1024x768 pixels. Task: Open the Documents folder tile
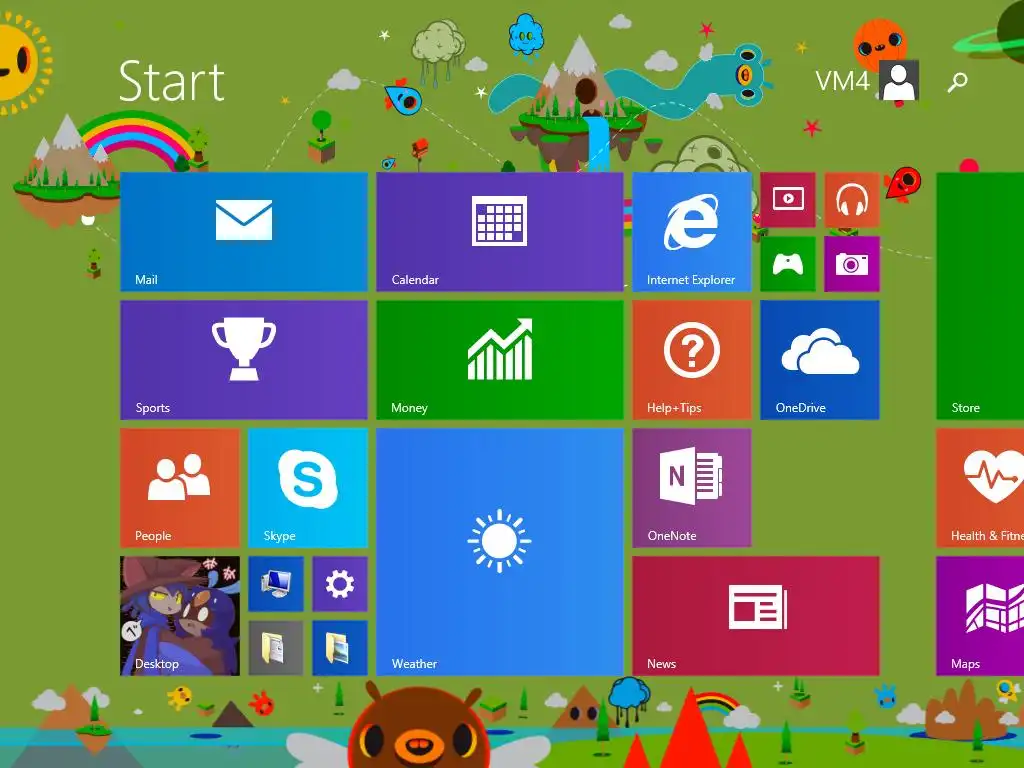pos(276,647)
